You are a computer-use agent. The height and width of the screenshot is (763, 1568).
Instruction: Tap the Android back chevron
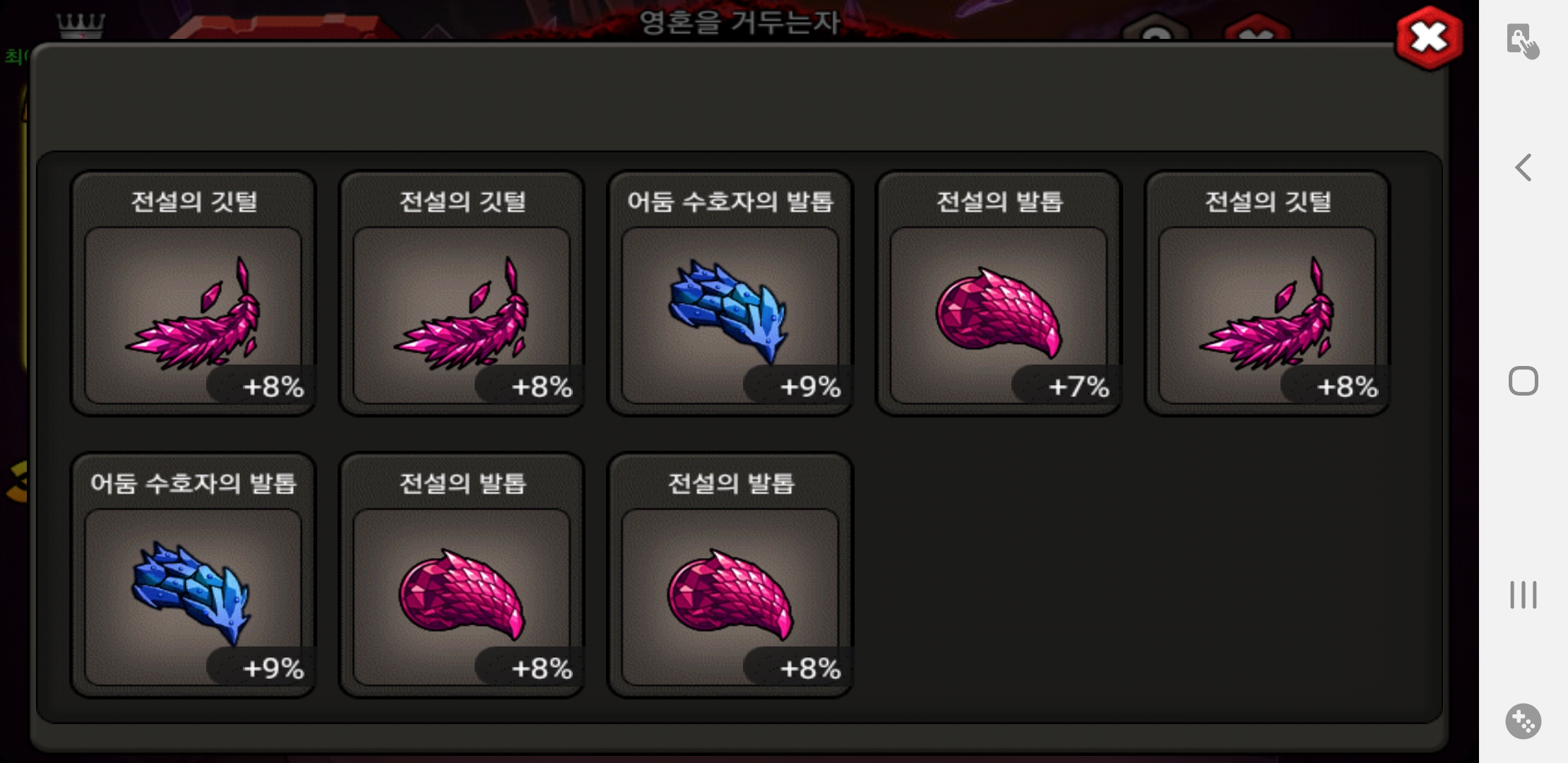(1524, 167)
